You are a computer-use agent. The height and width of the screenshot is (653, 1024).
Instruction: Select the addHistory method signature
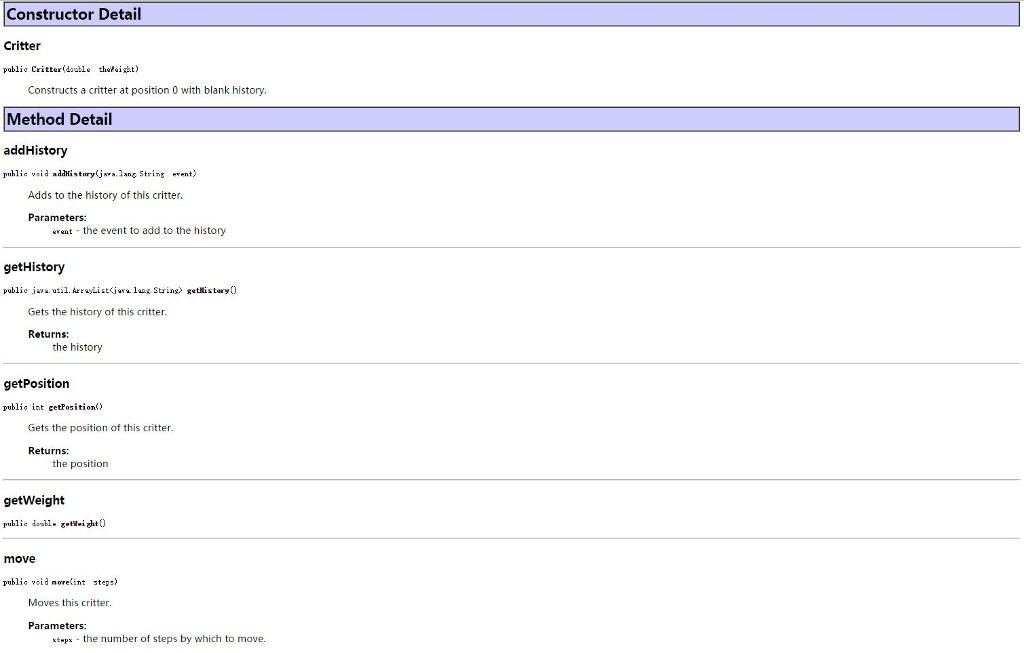click(99, 174)
